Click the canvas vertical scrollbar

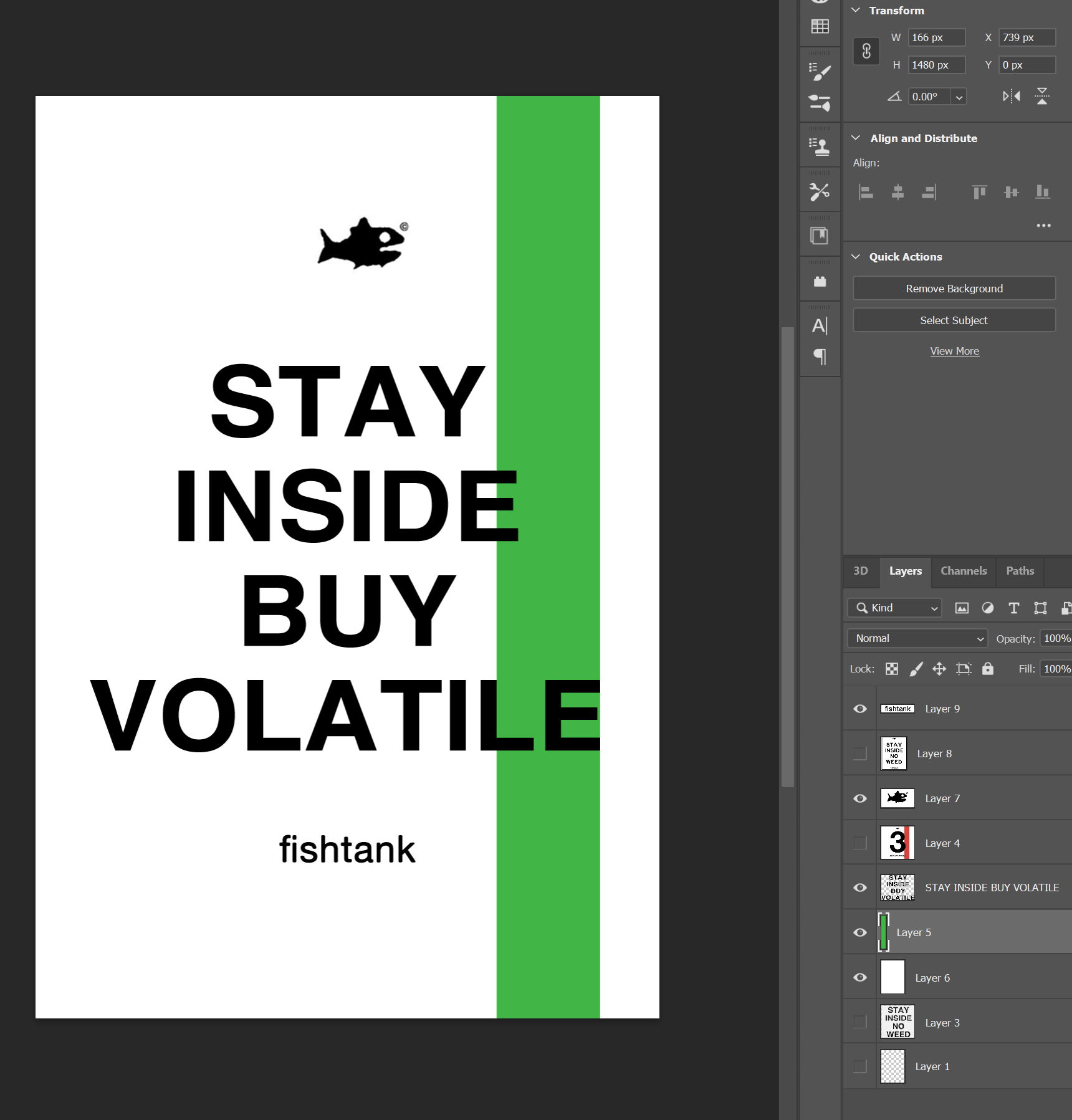click(x=787, y=557)
